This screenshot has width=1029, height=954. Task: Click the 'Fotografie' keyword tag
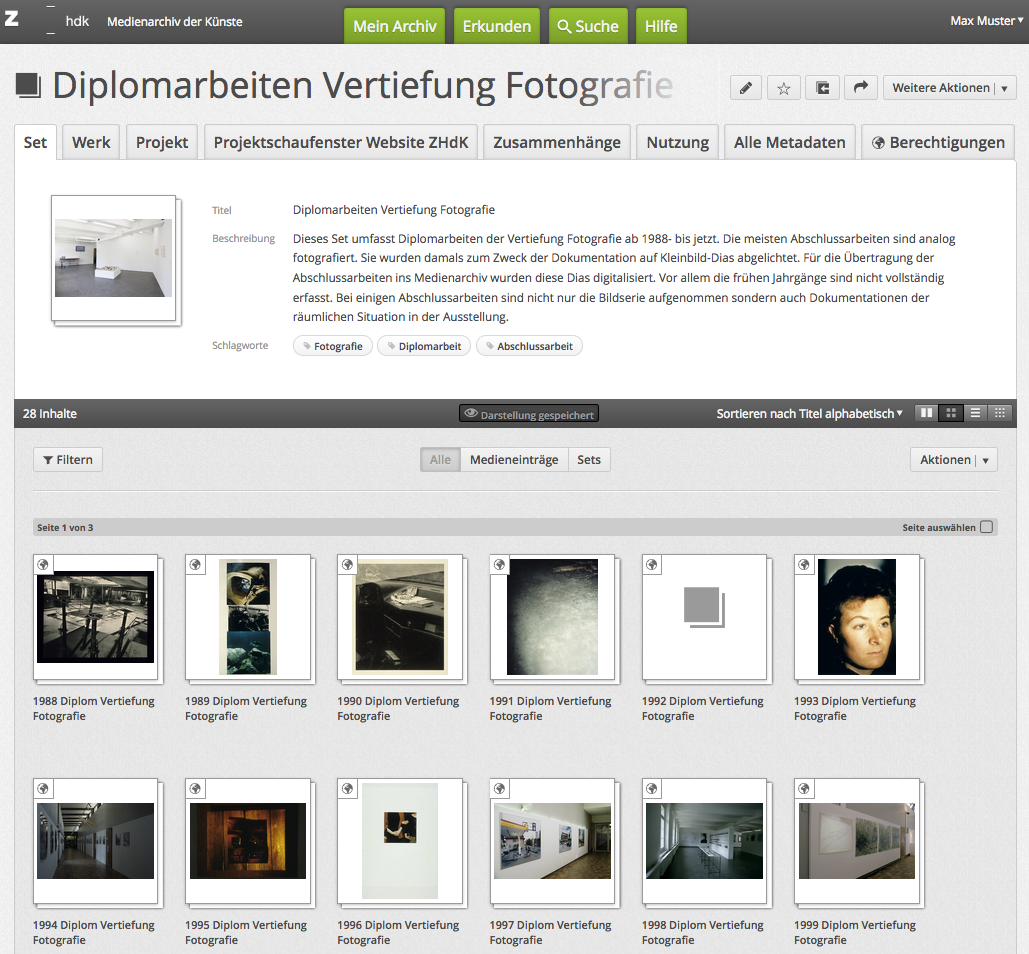coord(333,346)
